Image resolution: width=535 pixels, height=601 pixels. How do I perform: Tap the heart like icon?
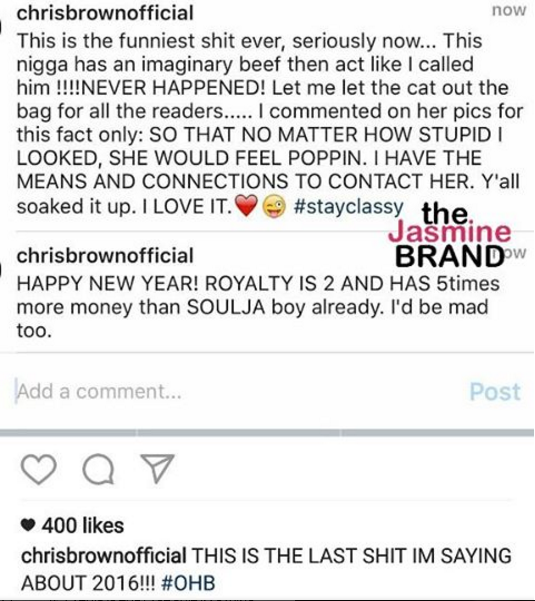[x=38, y=469]
